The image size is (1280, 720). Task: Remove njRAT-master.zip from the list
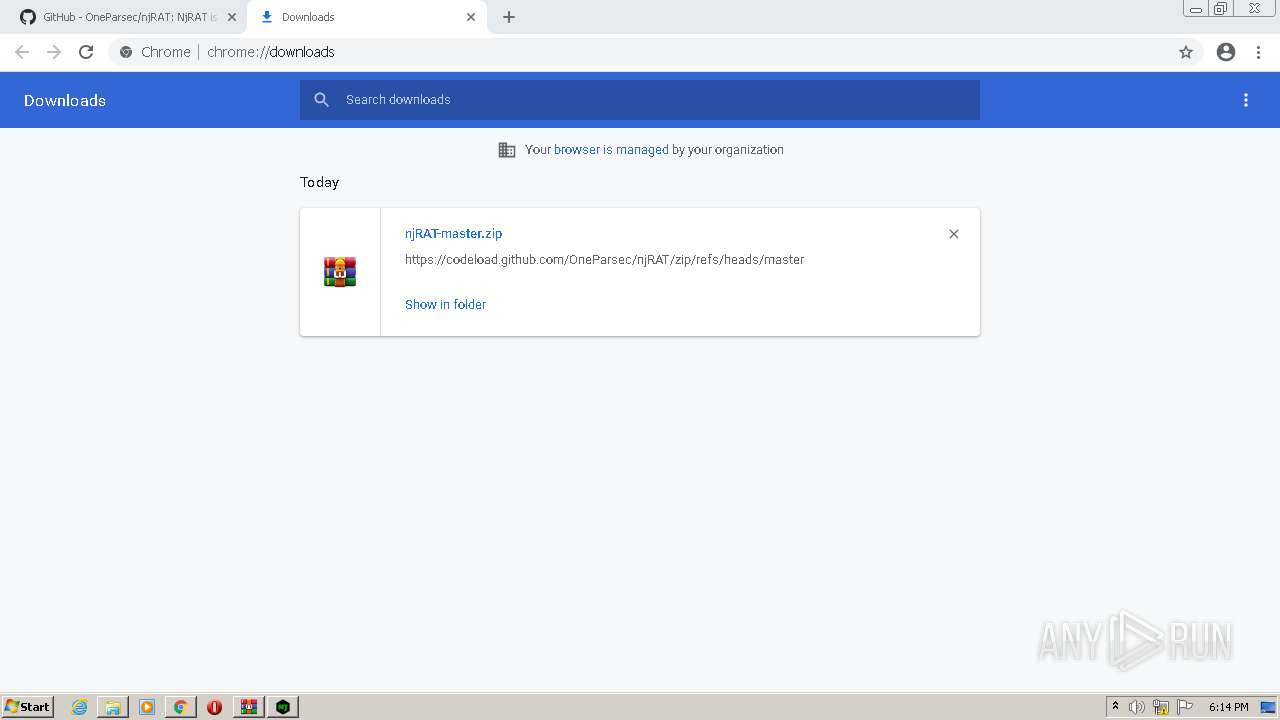(x=954, y=234)
